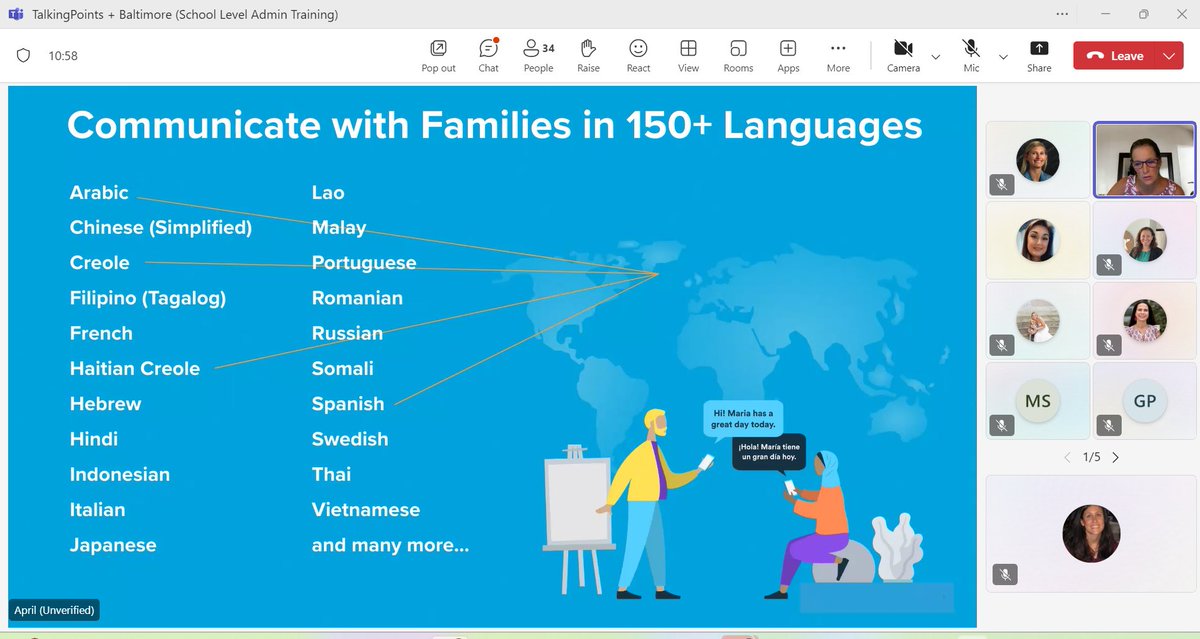The height and width of the screenshot is (639, 1200).
Task: Select the GP participant tile
Action: pos(1144,401)
